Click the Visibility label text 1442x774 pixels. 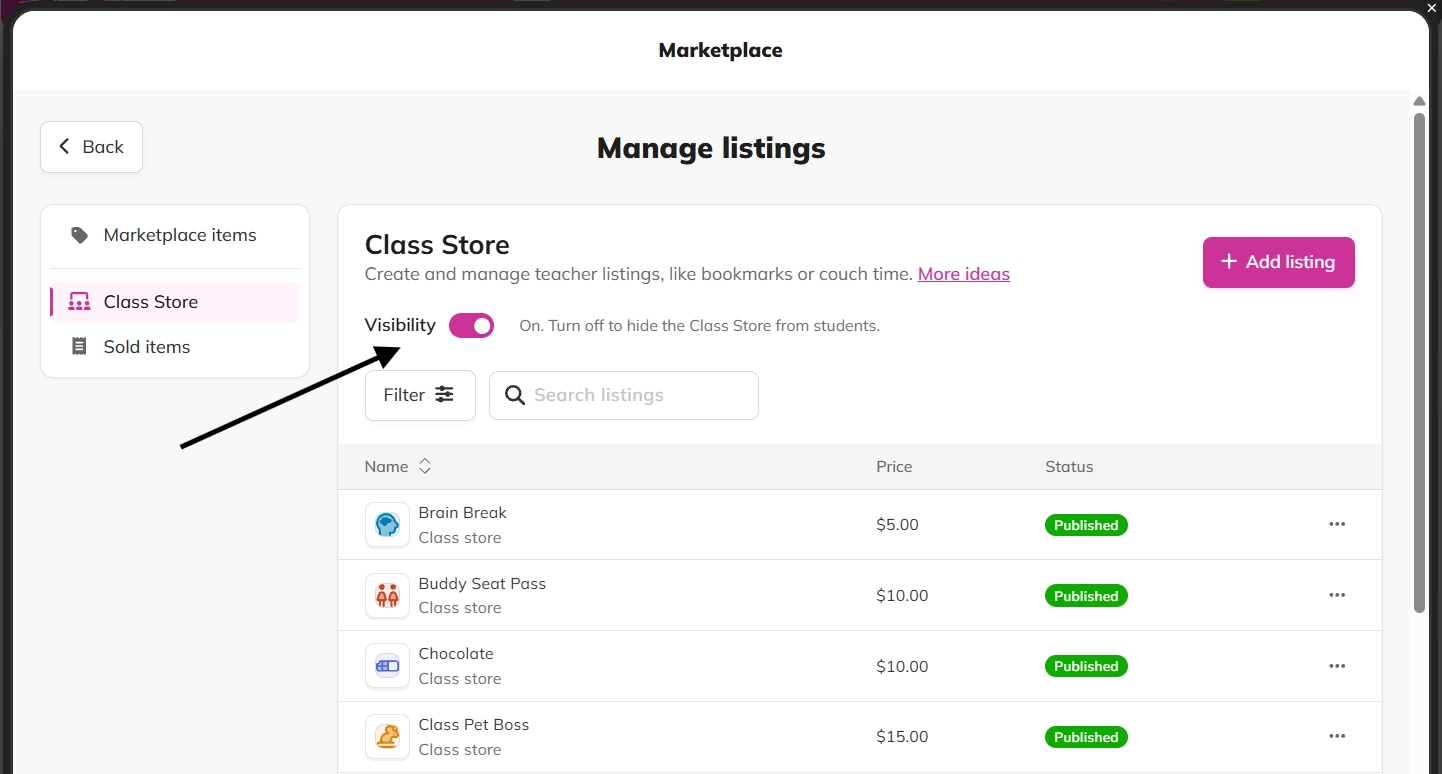click(400, 325)
